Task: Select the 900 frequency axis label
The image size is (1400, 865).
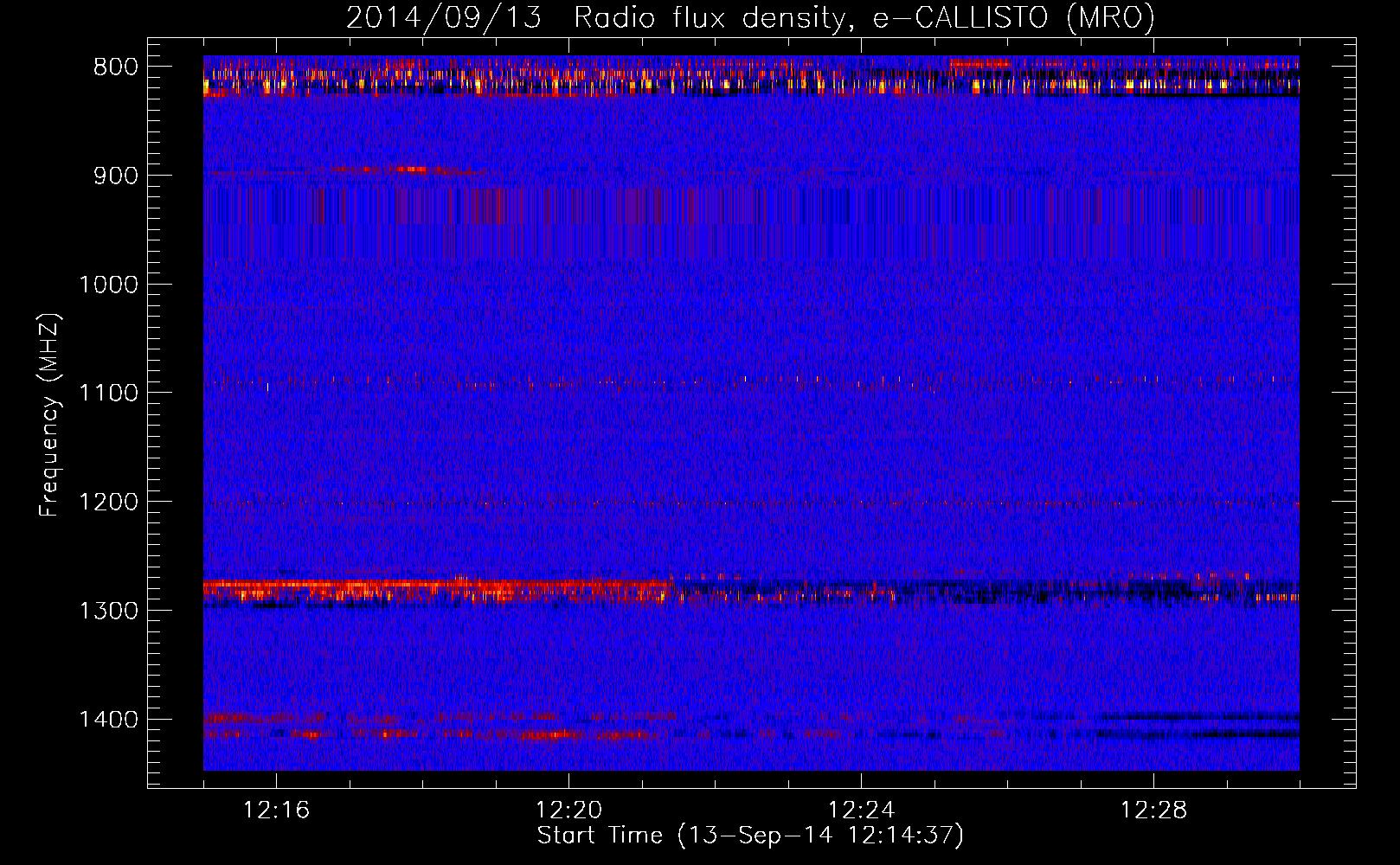Action: tap(114, 176)
